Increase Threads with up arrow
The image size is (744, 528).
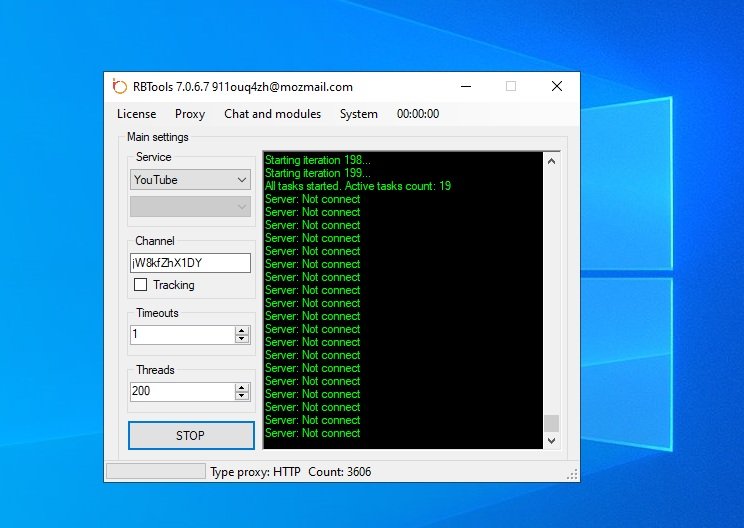[x=241, y=387]
